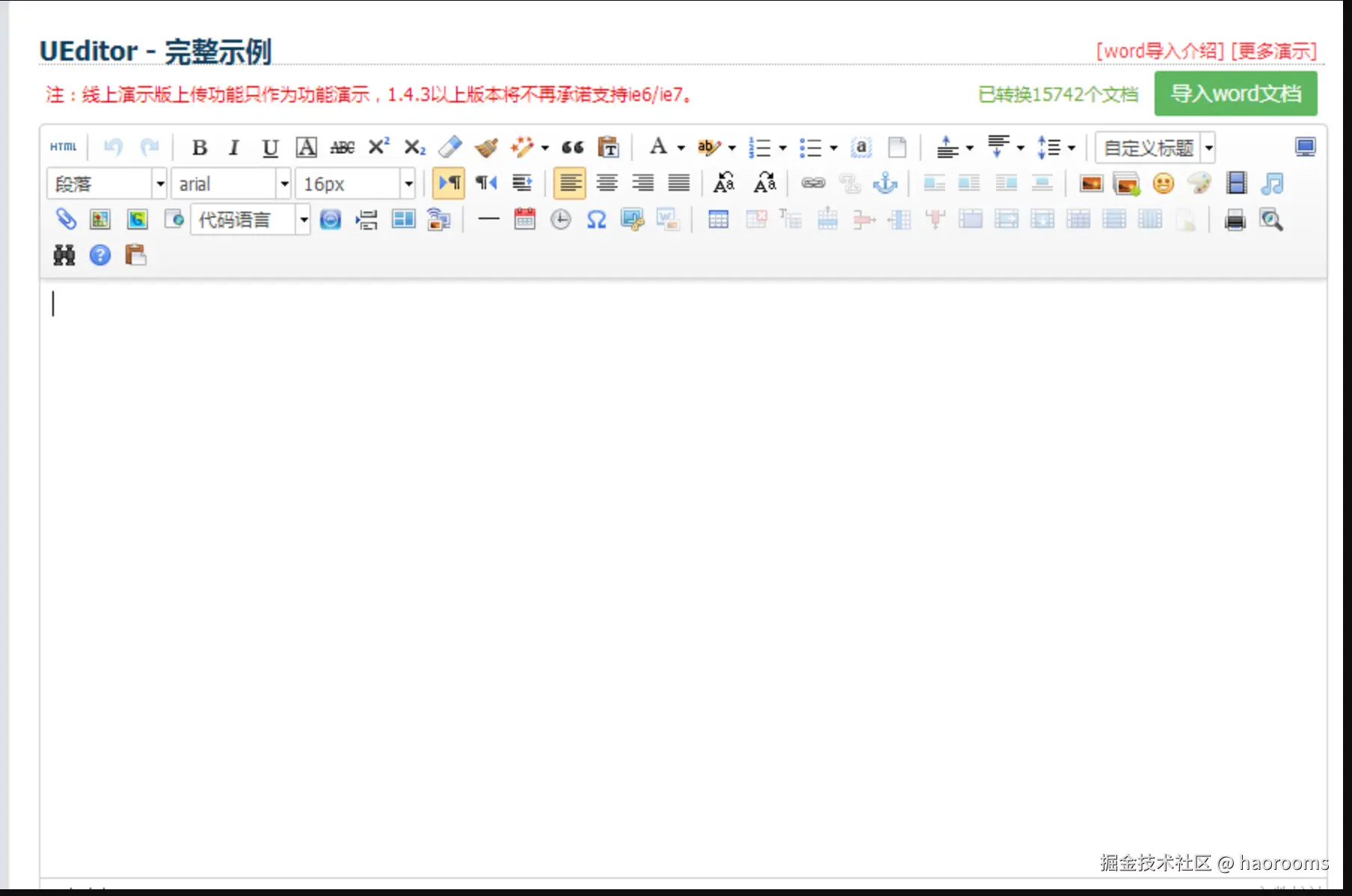The height and width of the screenshot is (896, 1352).
Task: Expand the highlight color palette arrow
Action: [732, 148]
